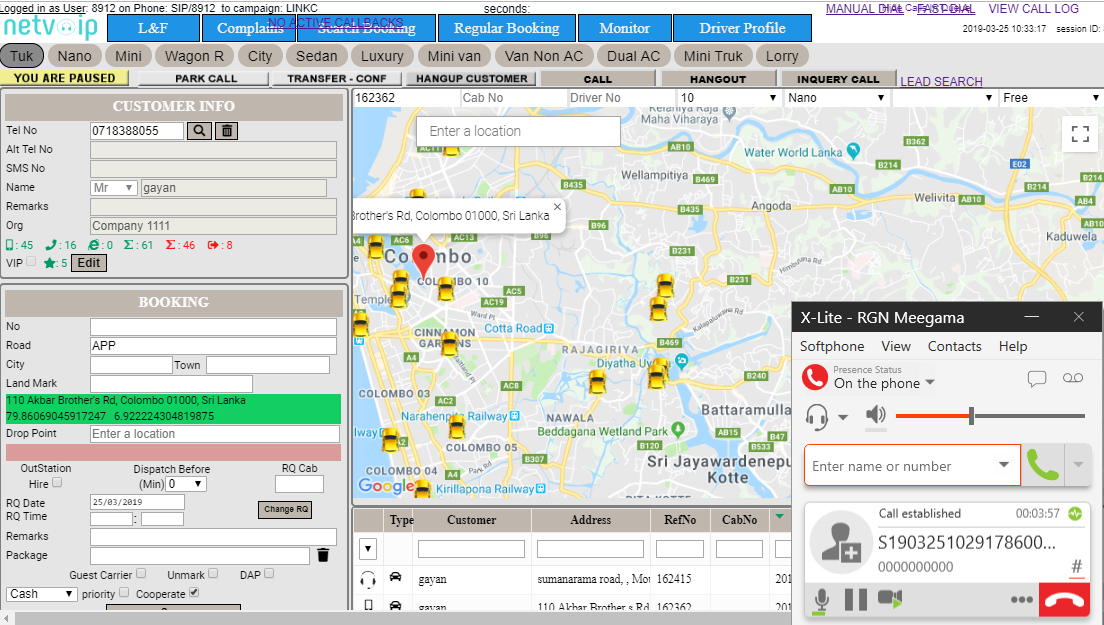Open the X-Lite messages icon

(1036, 379)
